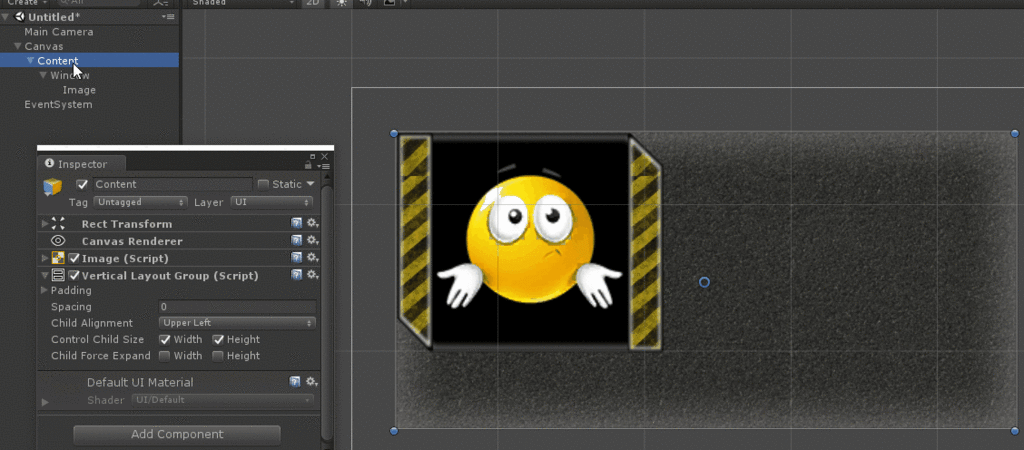Expand the Default UI Material foldout arrow
This screenshot has height=450, width=1024.
pyautogui.click(x=45, y=402)
